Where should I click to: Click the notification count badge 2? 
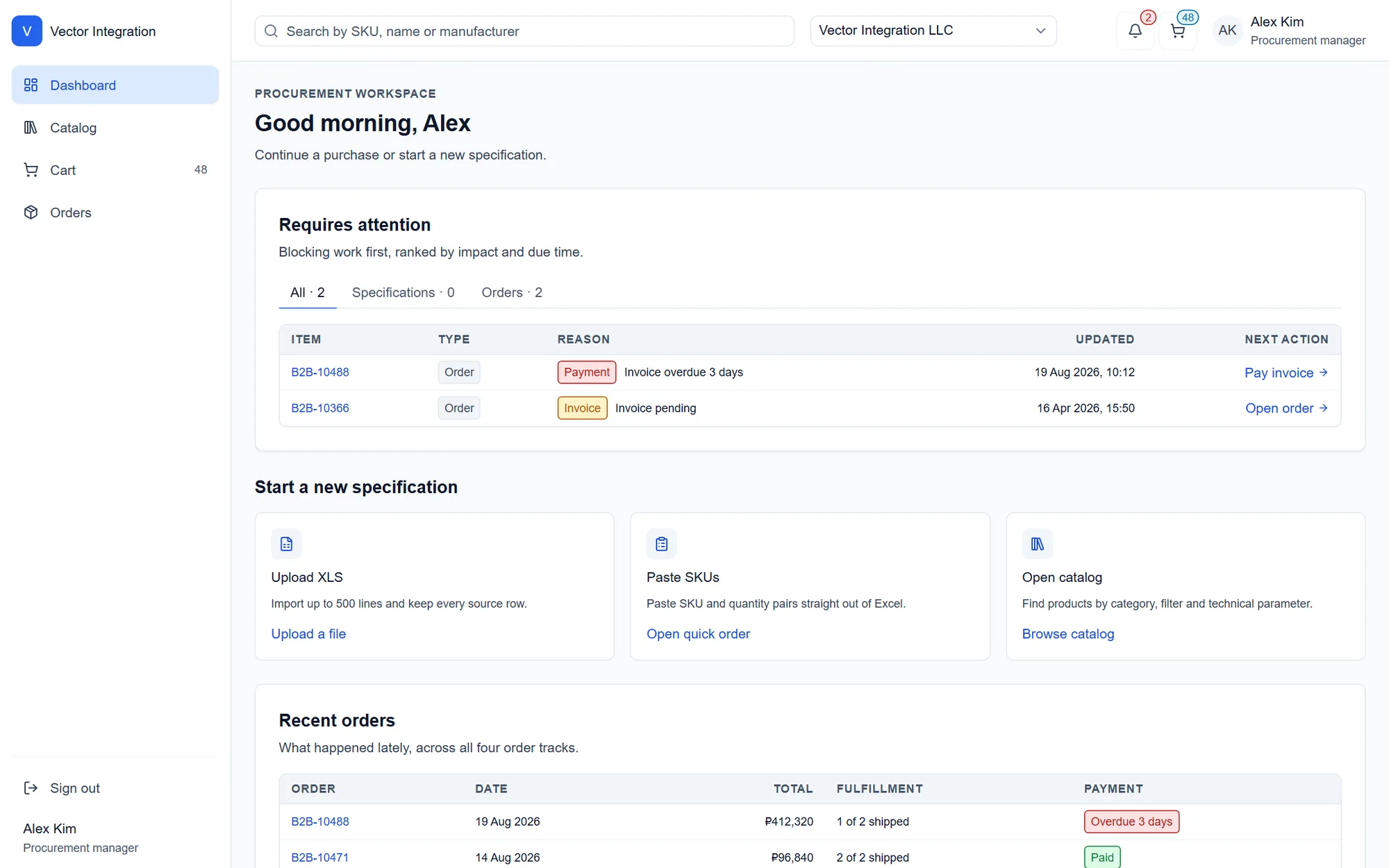point(1148,17)
